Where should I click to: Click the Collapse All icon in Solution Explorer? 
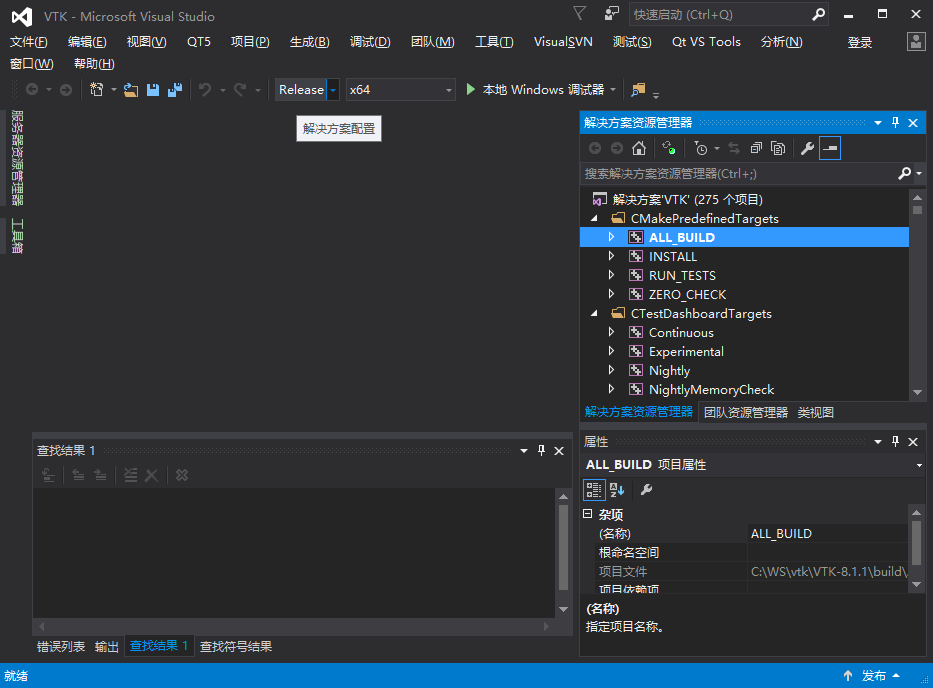tap(756, 148)
